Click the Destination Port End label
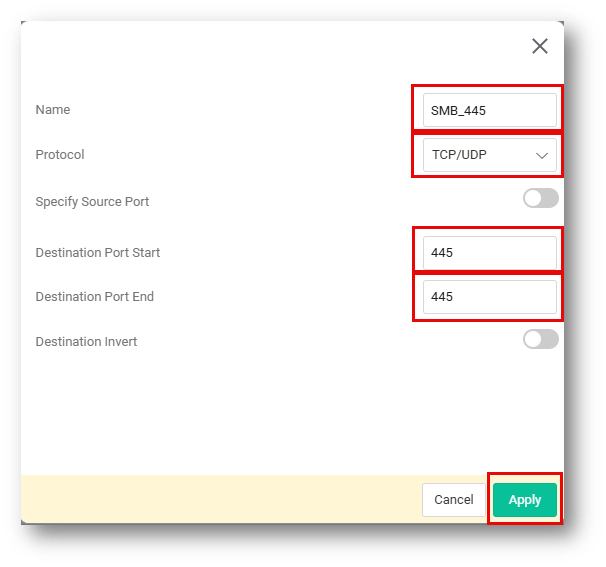The width and height of the screenshot is (606, 567). 94,297
